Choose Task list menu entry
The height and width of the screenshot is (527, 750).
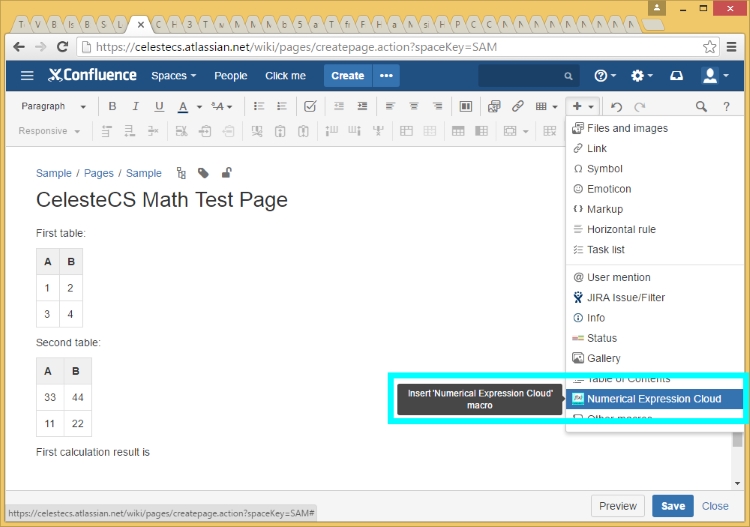(654, 250)
